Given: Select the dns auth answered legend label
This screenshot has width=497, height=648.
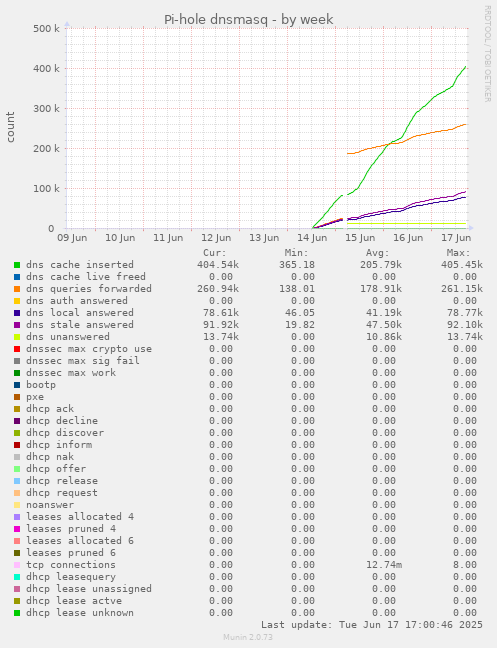Looking at the screenshot, I should 77,301.
